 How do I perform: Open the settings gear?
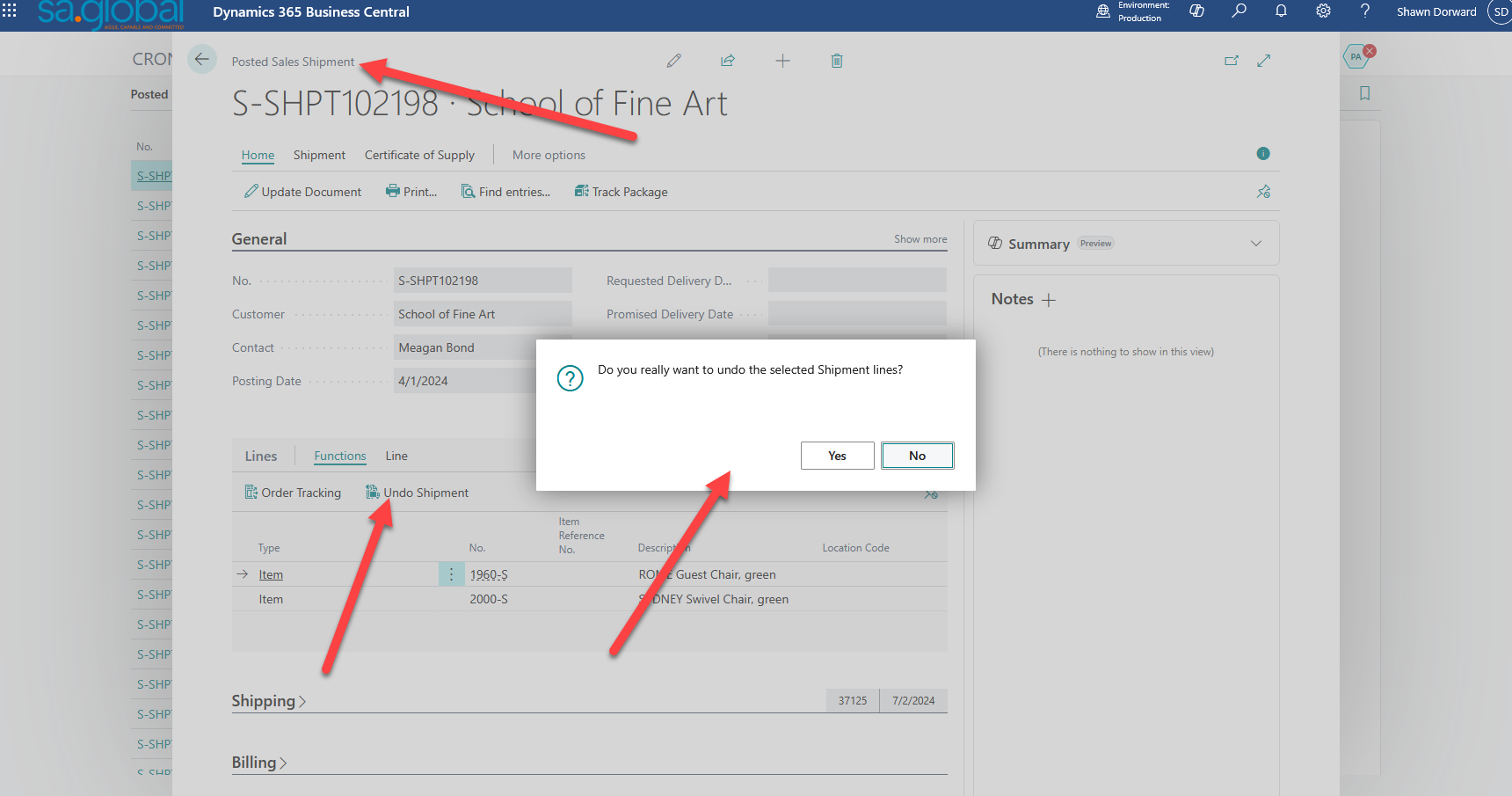click(x=1322, y=11)
